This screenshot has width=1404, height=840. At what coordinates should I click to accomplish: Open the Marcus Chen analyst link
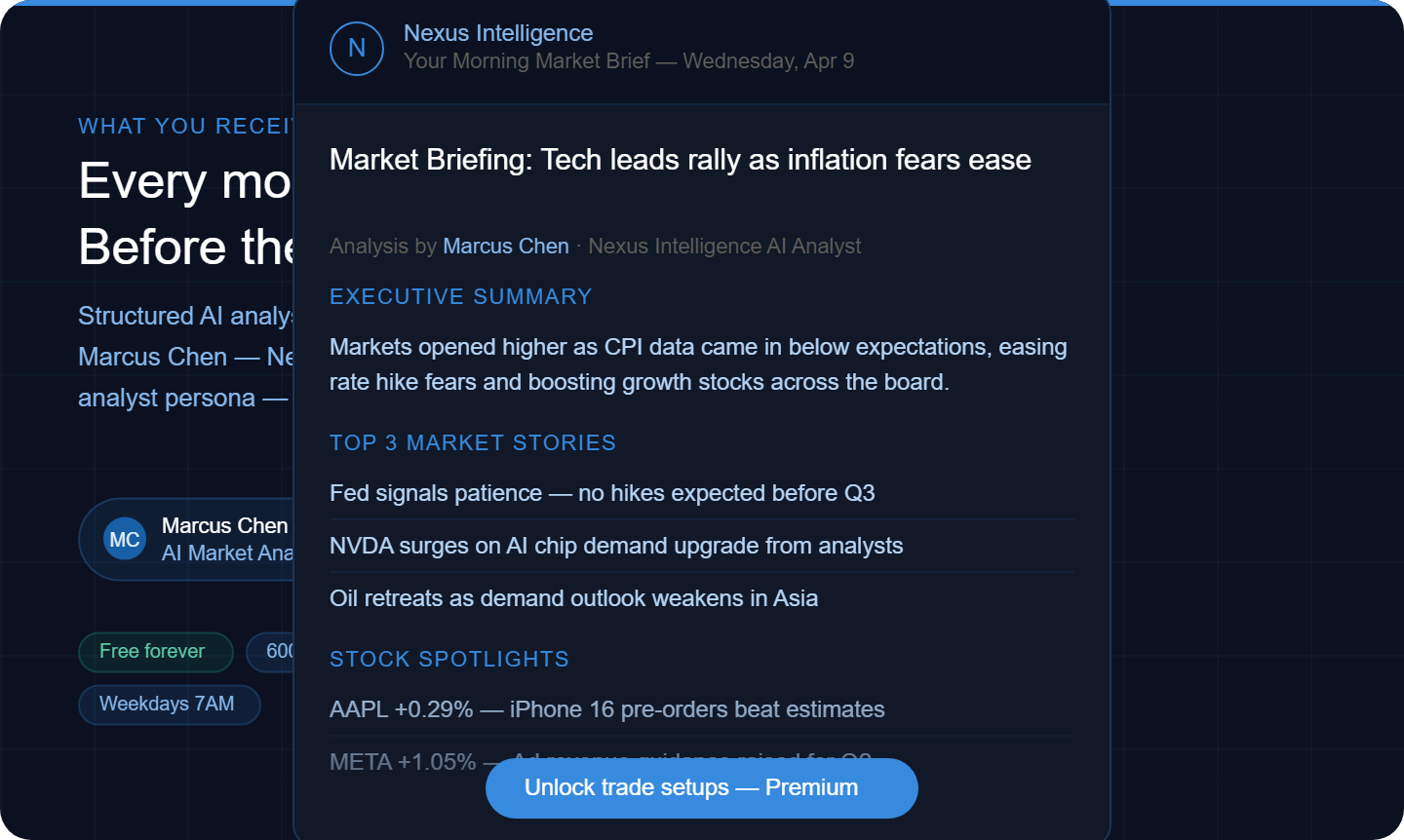point(506,247)
